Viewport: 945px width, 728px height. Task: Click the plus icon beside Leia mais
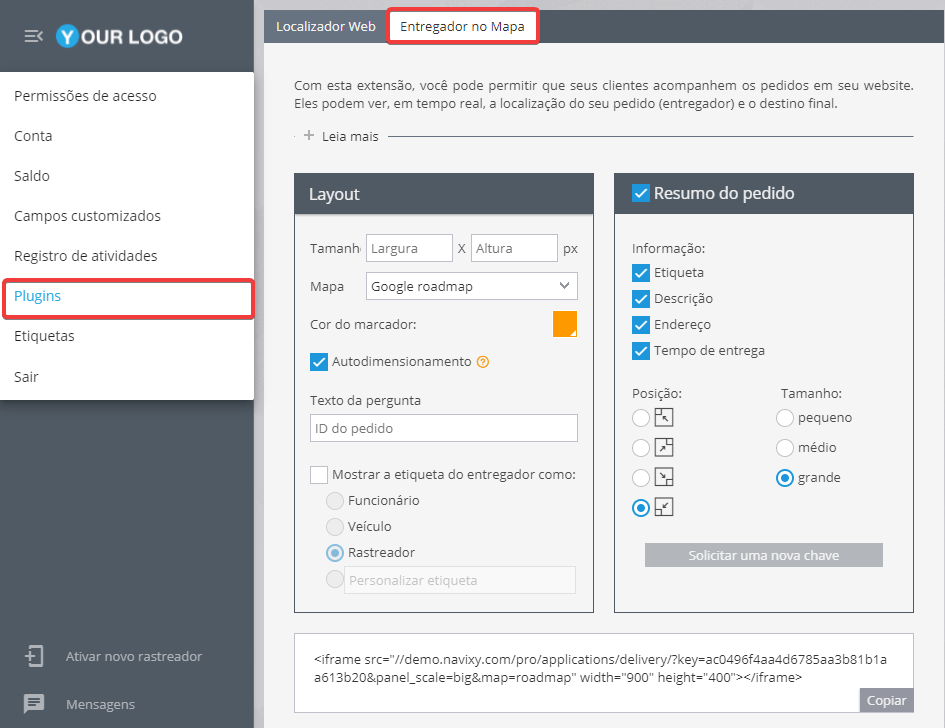(309, 136)
